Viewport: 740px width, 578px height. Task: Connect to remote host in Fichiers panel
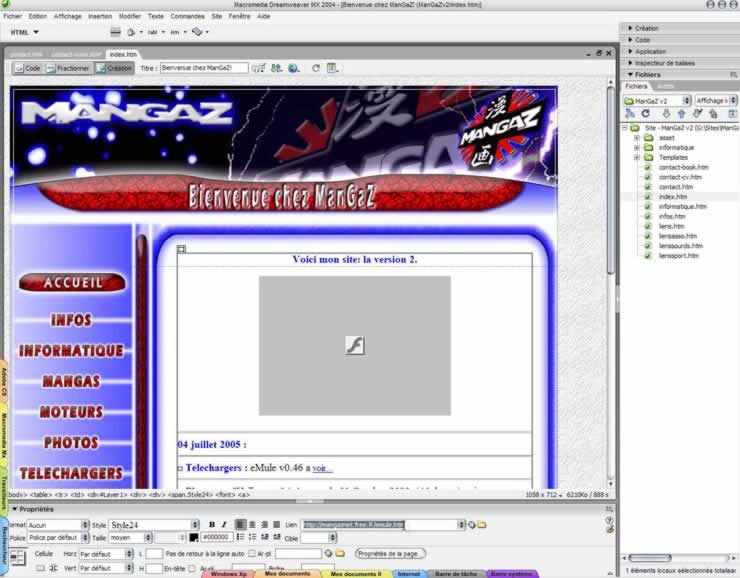(x=630, y=114)
